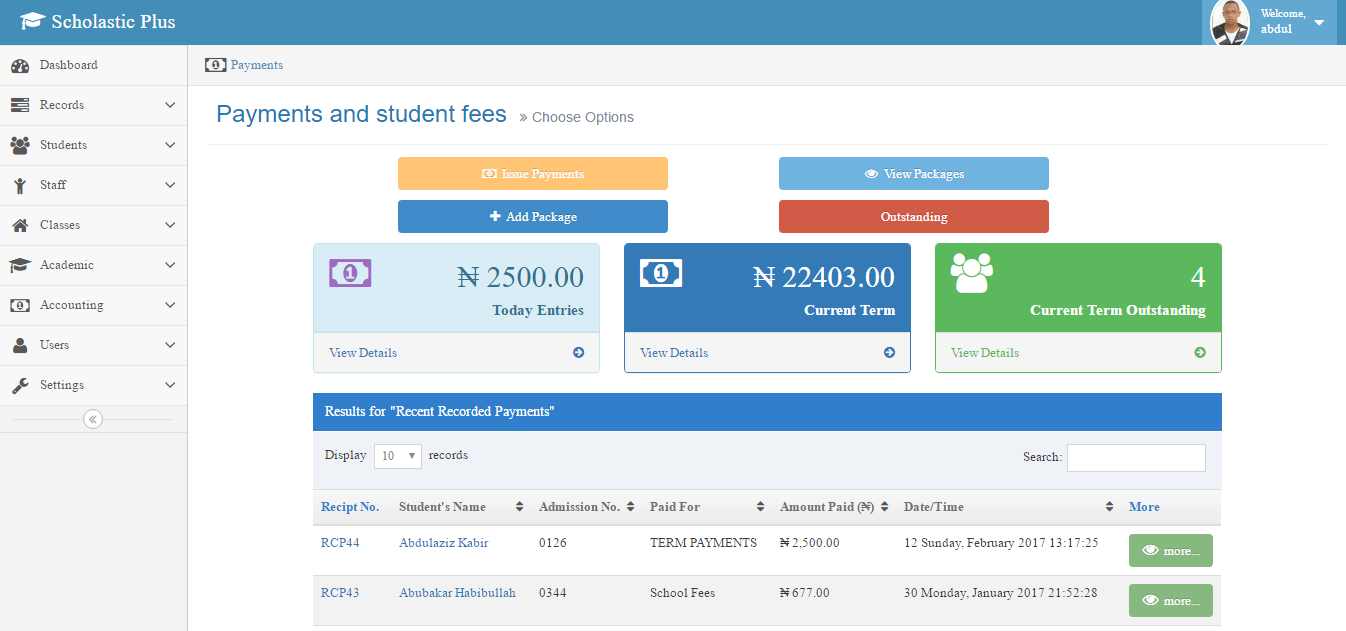Viewport: 1346px width, 631px height.
Task: Open the user account dropdown arrow
Action: 1318,22
